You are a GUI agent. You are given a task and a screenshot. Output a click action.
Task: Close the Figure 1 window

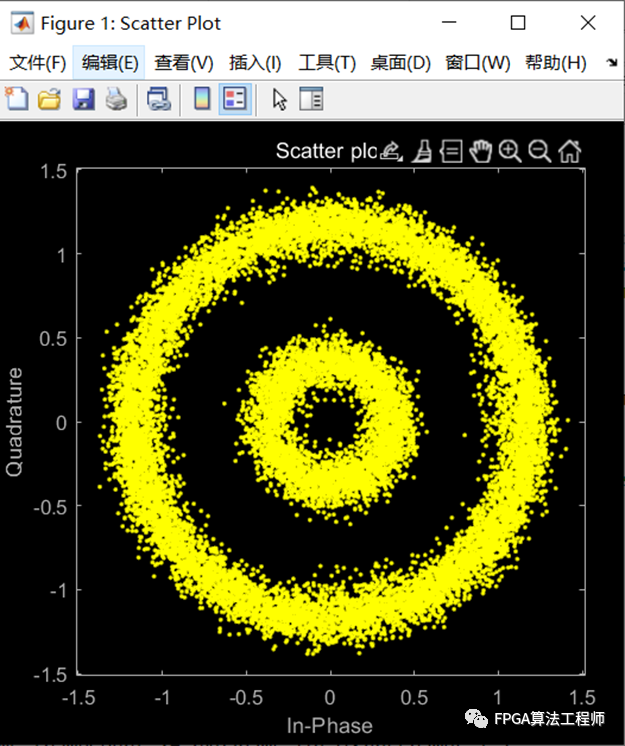588,22
